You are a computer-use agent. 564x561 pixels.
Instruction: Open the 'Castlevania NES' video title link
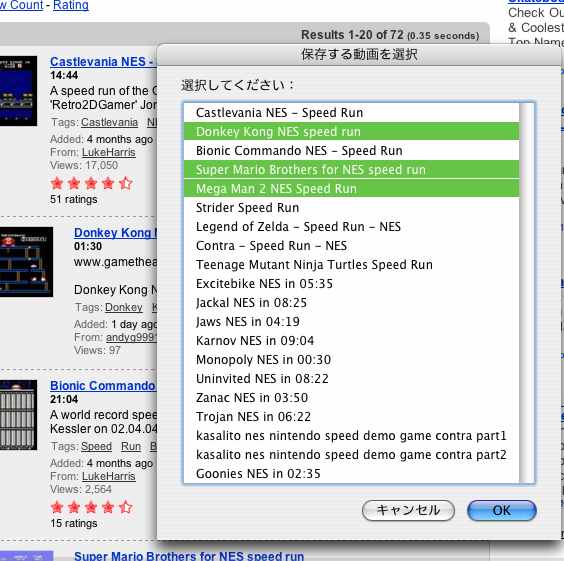click(x=102, y=61)
